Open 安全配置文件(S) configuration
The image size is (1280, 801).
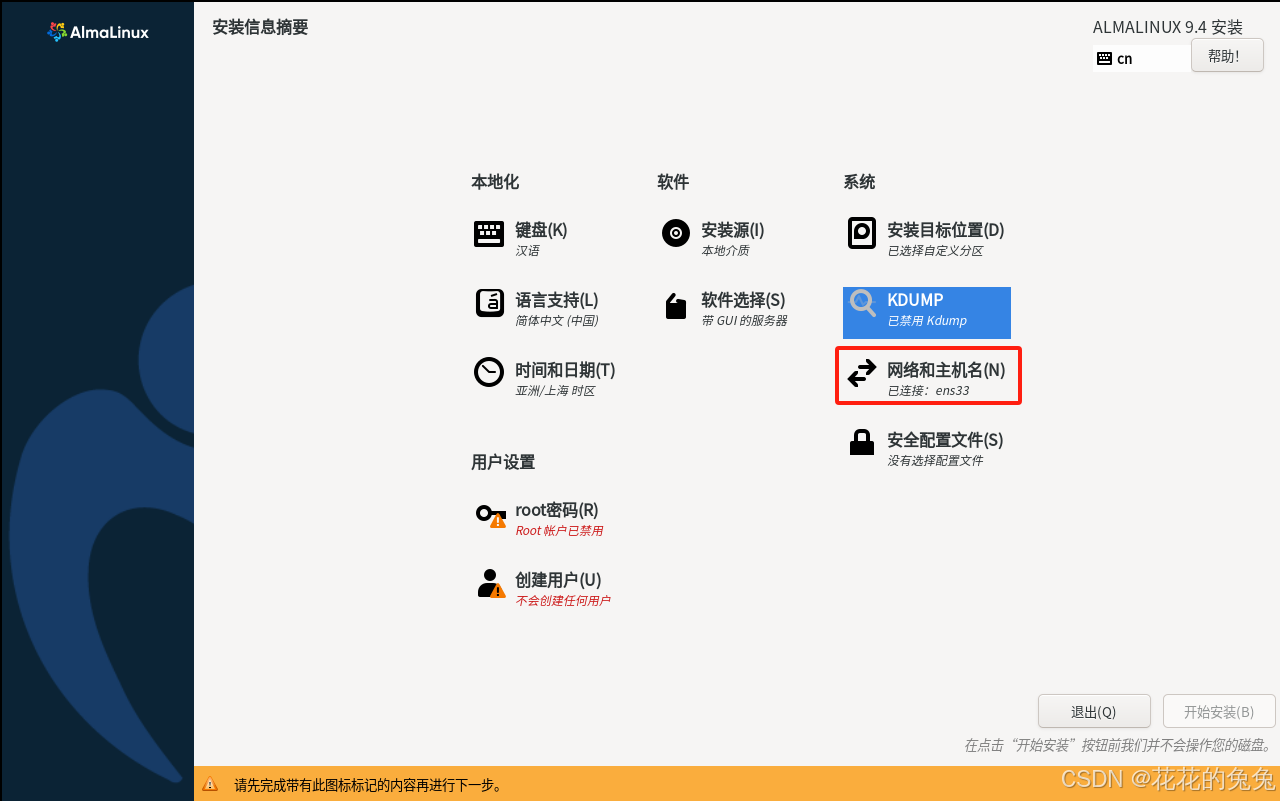[945, 439]
